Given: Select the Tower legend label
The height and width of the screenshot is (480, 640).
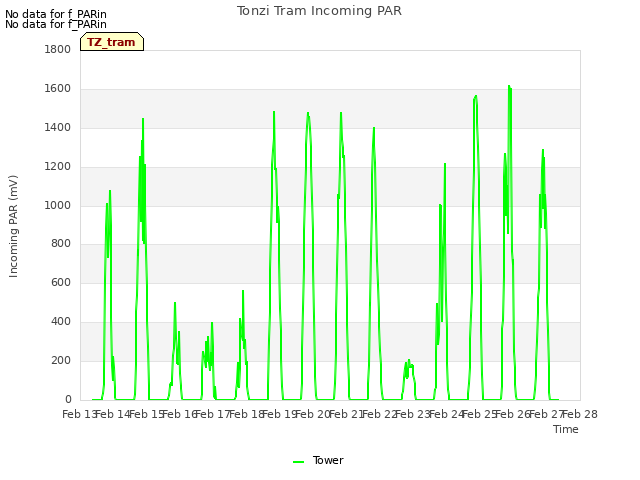Looking at the screenshot, I should tap(328, 460).
